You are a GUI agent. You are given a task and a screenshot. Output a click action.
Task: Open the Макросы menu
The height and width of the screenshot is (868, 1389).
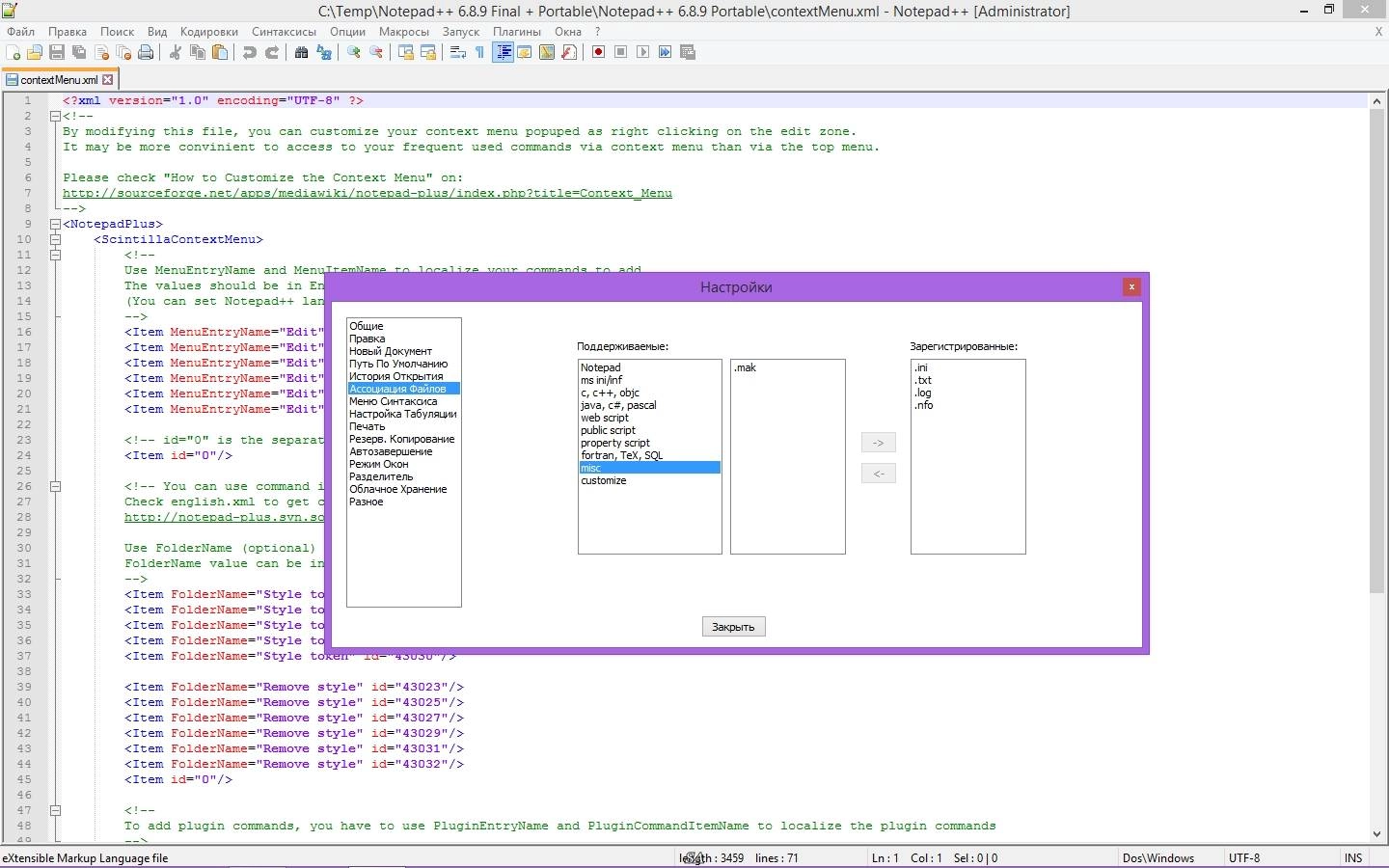[404, 31]
